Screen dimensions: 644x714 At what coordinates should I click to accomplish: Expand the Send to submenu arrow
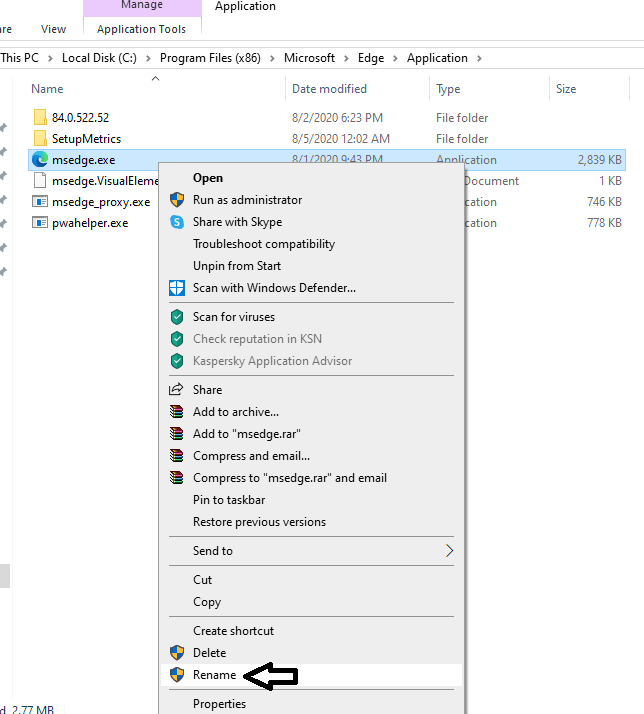coord(449,551)
